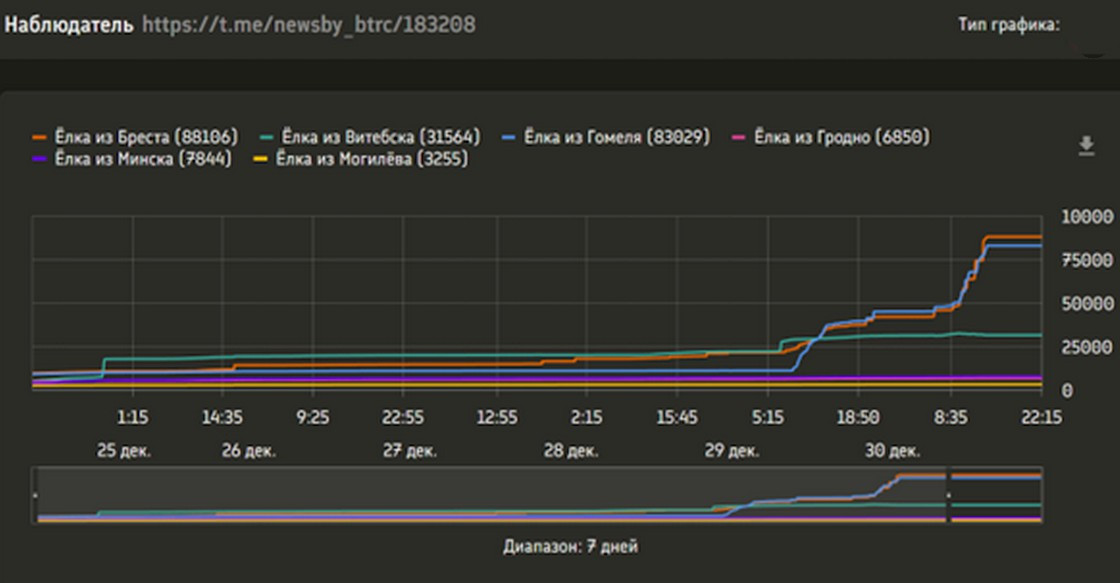The height and width of the screenshot is (583, 1120).
Task: Toggle the Ёлка из Минска series in the legend
Action: point(132,159)
